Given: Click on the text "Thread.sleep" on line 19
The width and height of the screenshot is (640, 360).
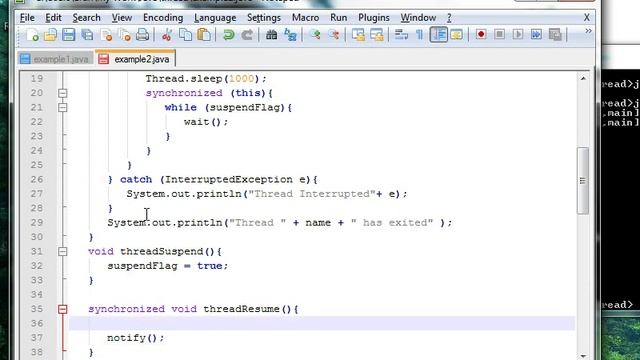Looking at the screenshot, I should coord(184,78).
